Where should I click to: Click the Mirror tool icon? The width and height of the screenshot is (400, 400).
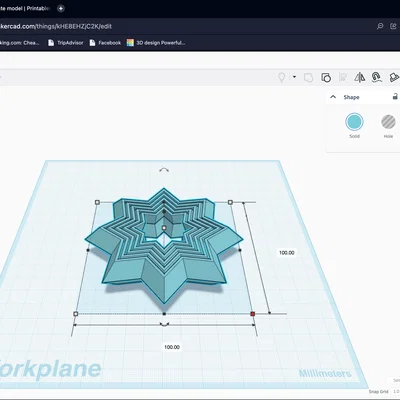pyautogui.click(x=359, y=78)
